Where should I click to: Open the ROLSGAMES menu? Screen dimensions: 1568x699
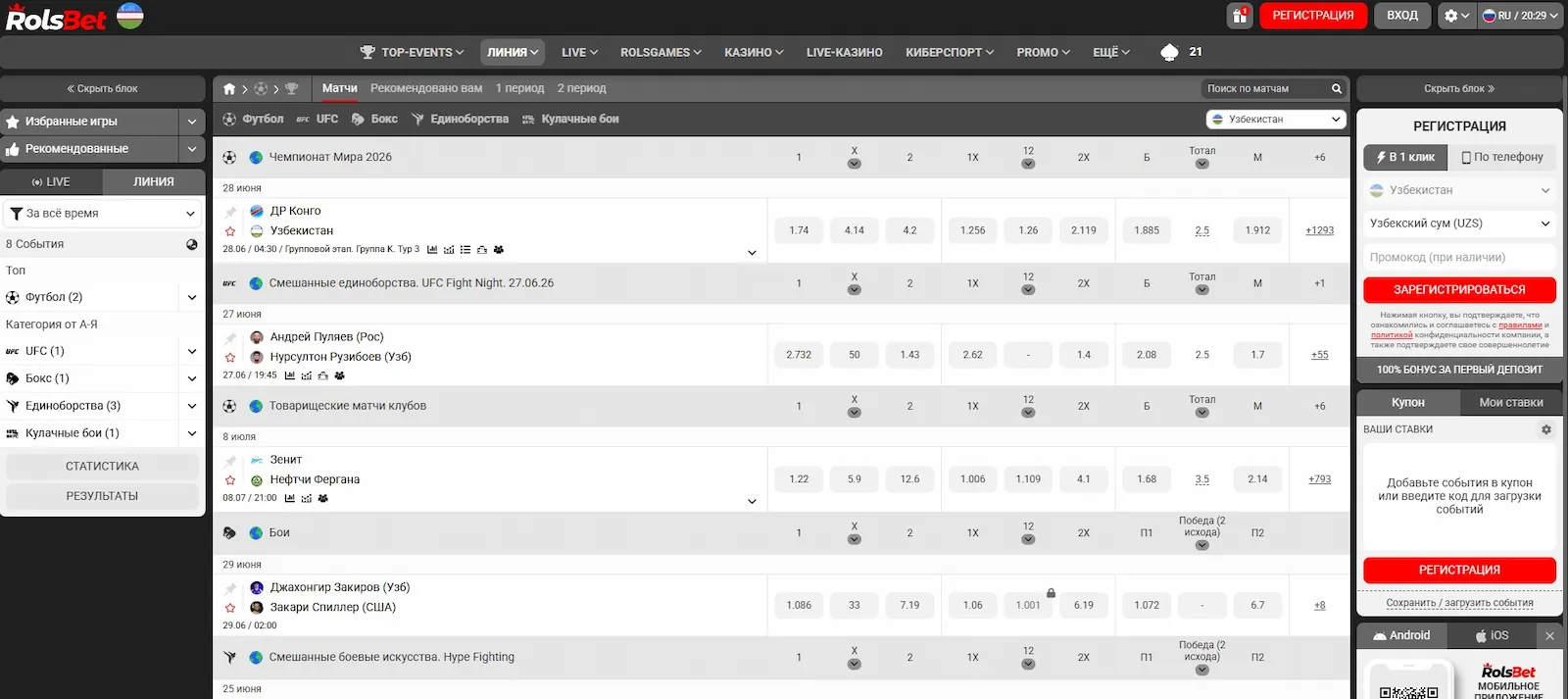[661, 52]
